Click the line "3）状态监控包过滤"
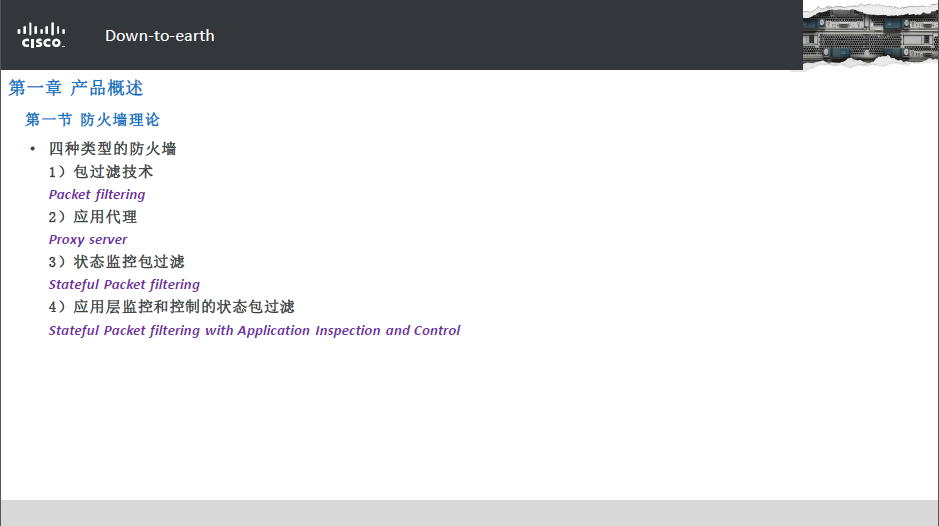This screenshot has height=526, width=939. [x=117, y=262]
